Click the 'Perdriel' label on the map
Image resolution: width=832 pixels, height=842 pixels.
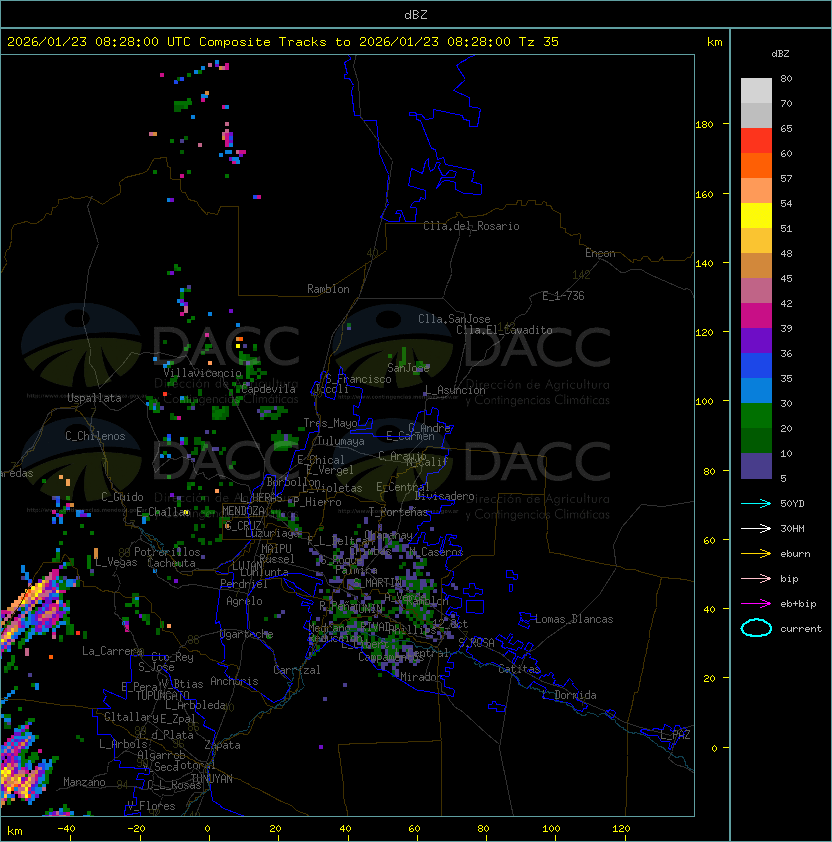(x=244, y=584)
